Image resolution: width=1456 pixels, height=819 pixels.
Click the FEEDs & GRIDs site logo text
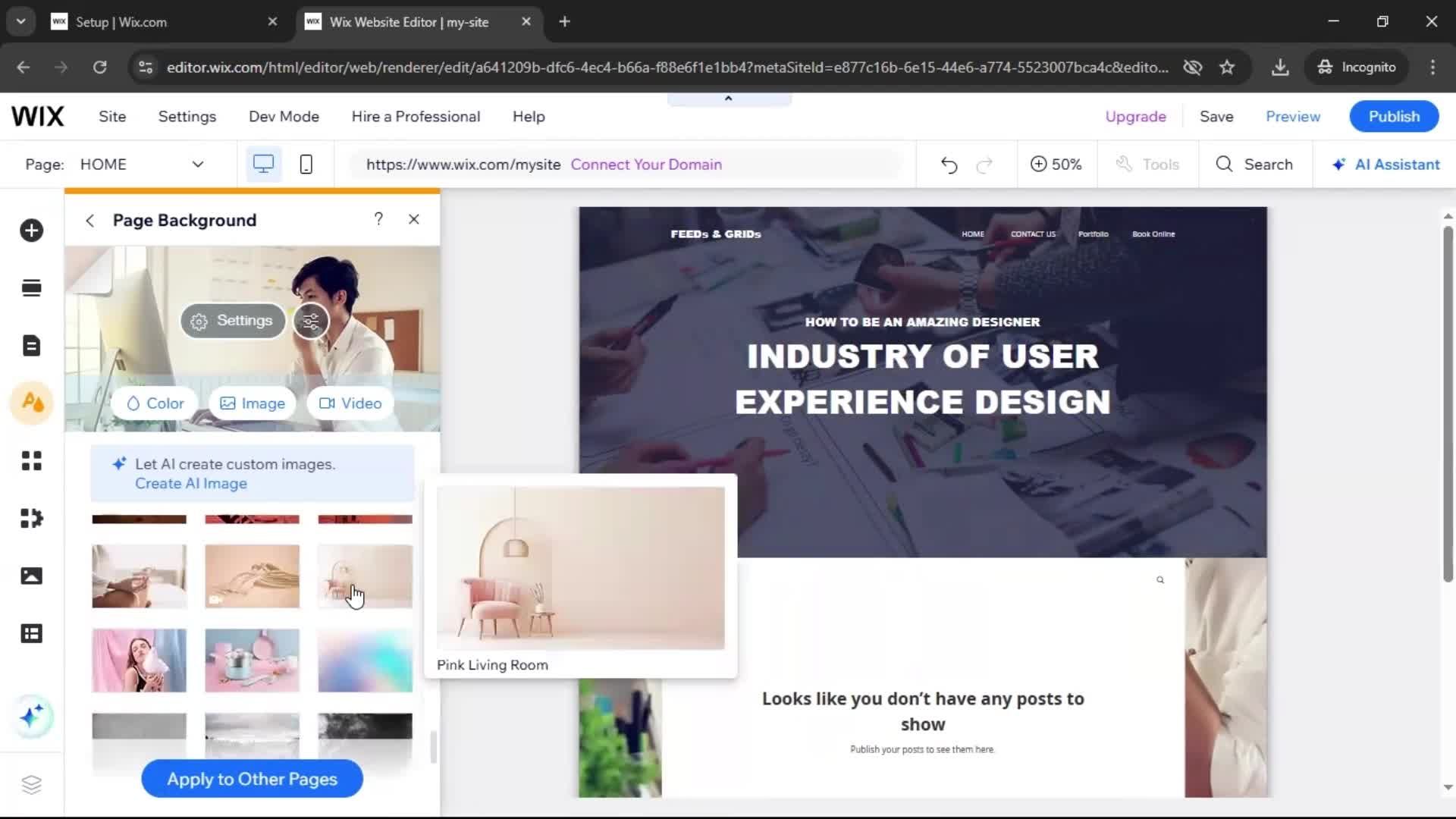pos(716,234)
